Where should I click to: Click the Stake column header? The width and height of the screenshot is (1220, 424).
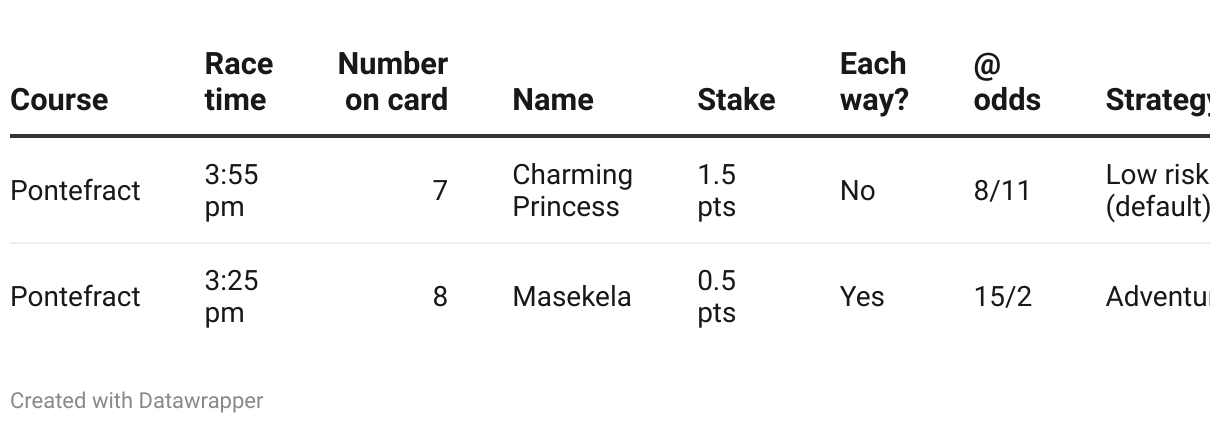coord(736,100)
